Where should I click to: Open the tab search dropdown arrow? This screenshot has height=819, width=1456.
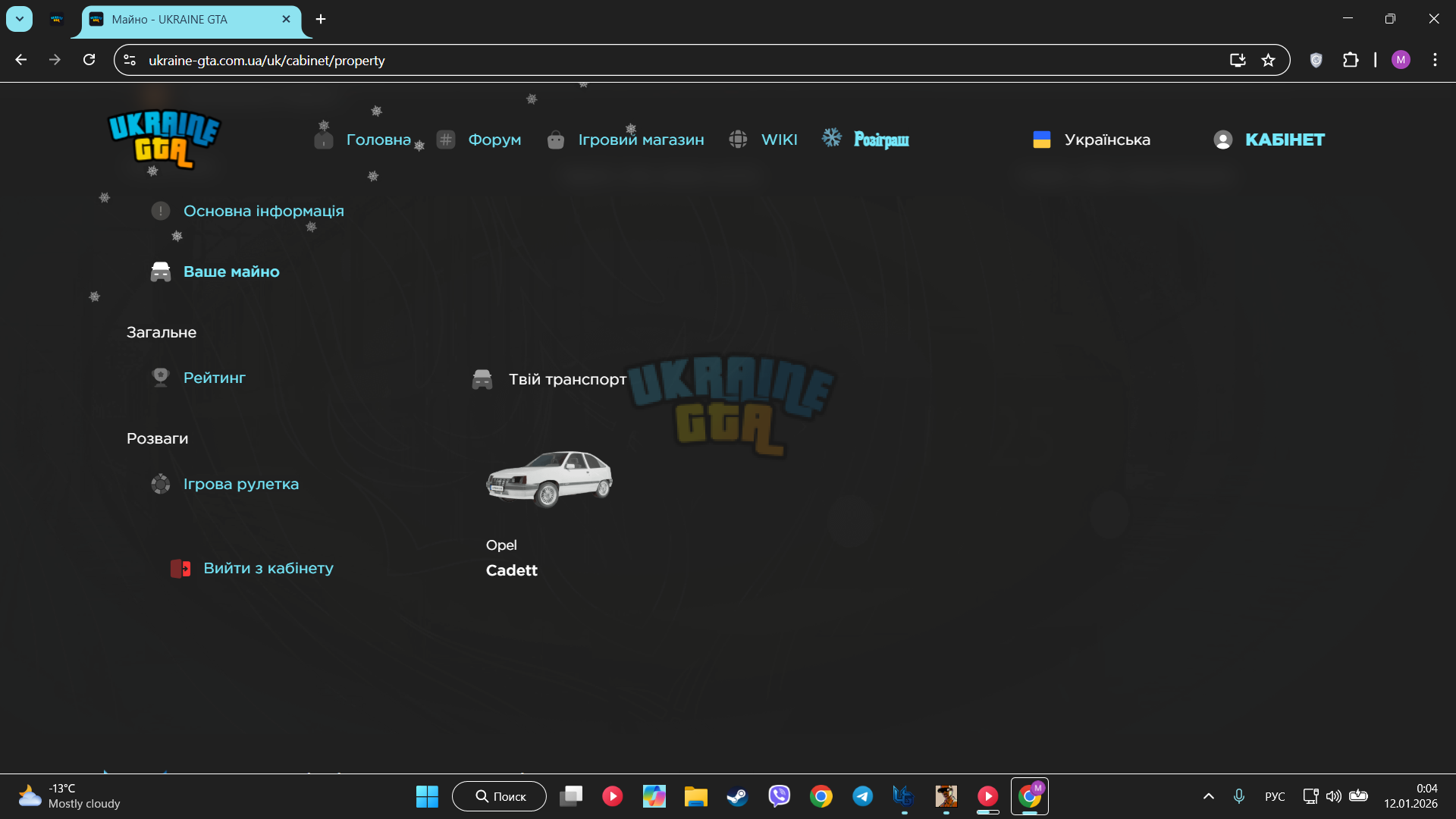(x=20, y=19)
